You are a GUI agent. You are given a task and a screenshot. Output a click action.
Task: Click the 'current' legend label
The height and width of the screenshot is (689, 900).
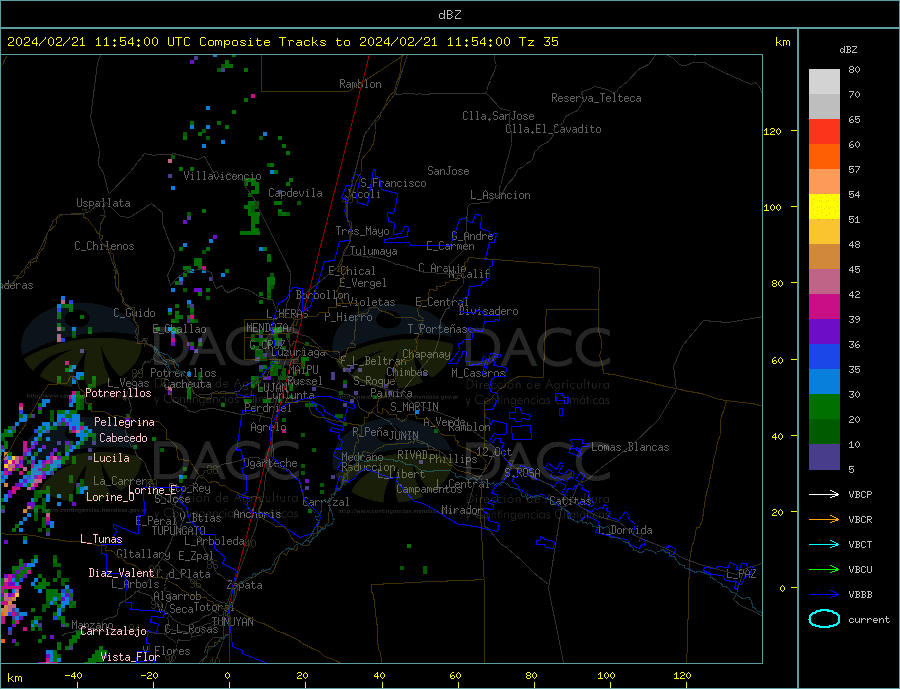869,620
